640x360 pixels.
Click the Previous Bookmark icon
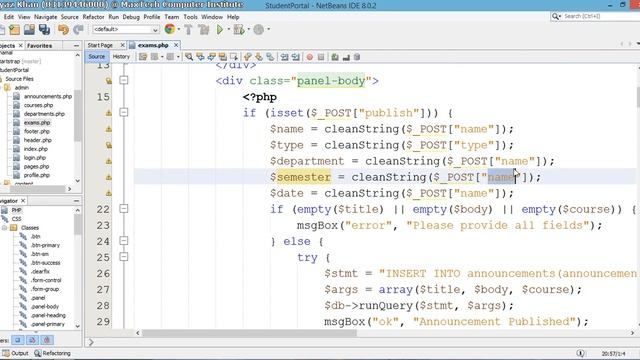click(247, 57)
